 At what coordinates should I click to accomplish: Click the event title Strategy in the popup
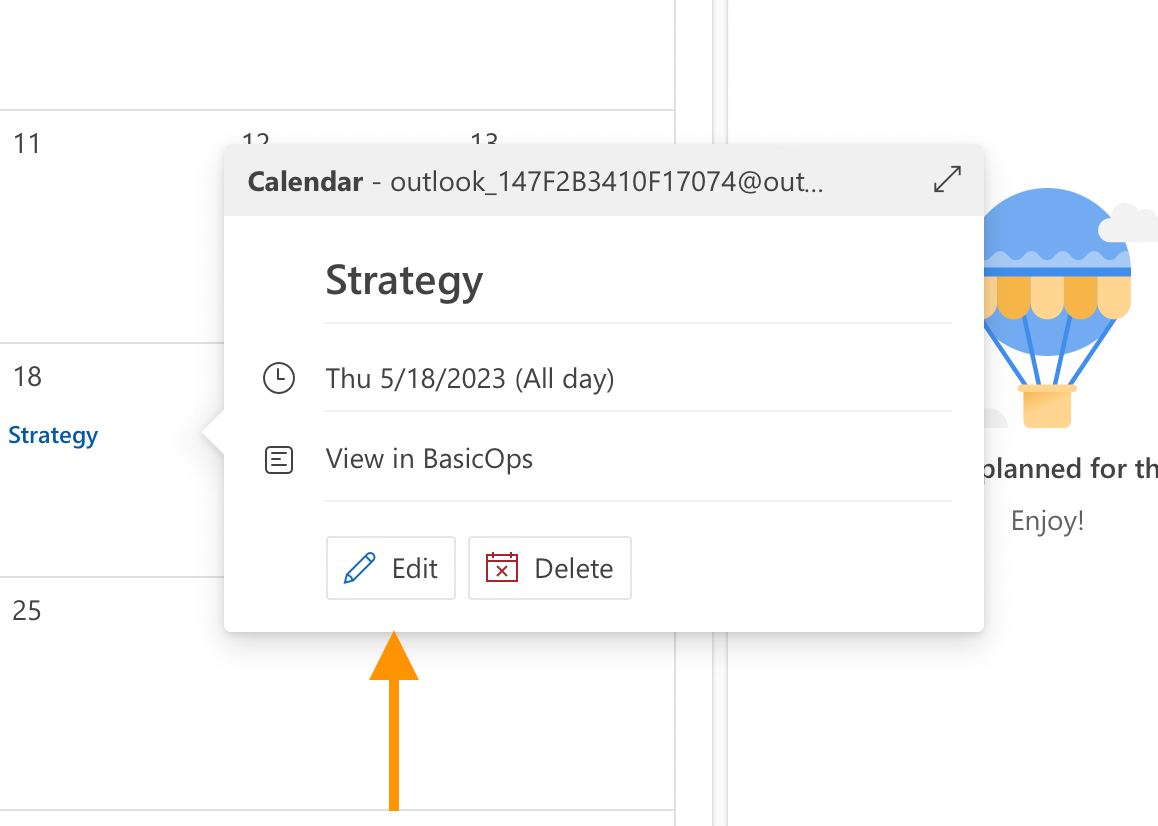click(x=404, y=280)
